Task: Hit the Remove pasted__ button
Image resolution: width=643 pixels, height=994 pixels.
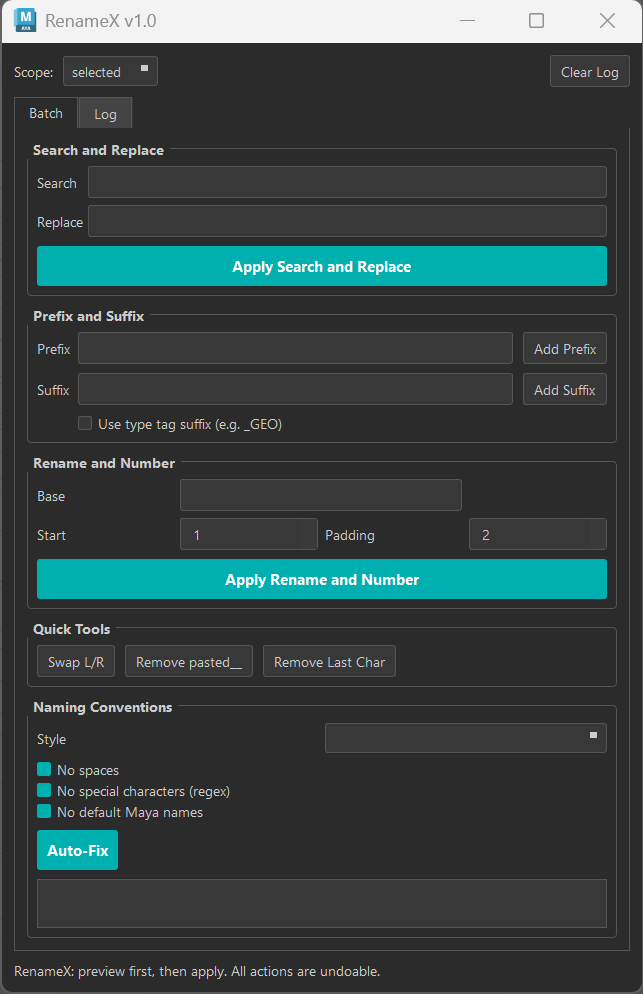Action: 189,662
